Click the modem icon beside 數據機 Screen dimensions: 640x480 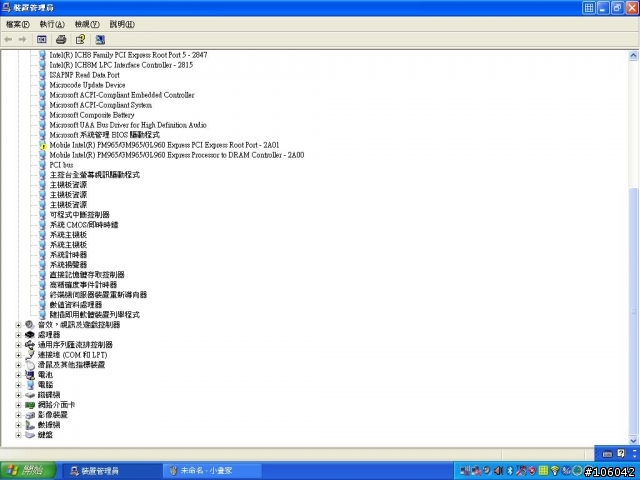coord(30,425)
